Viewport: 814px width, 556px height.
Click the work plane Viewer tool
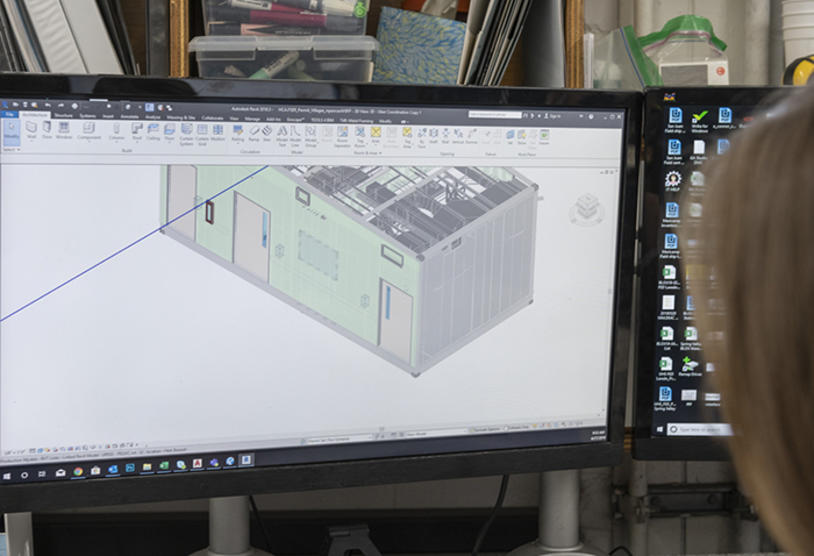coord(544,138)
